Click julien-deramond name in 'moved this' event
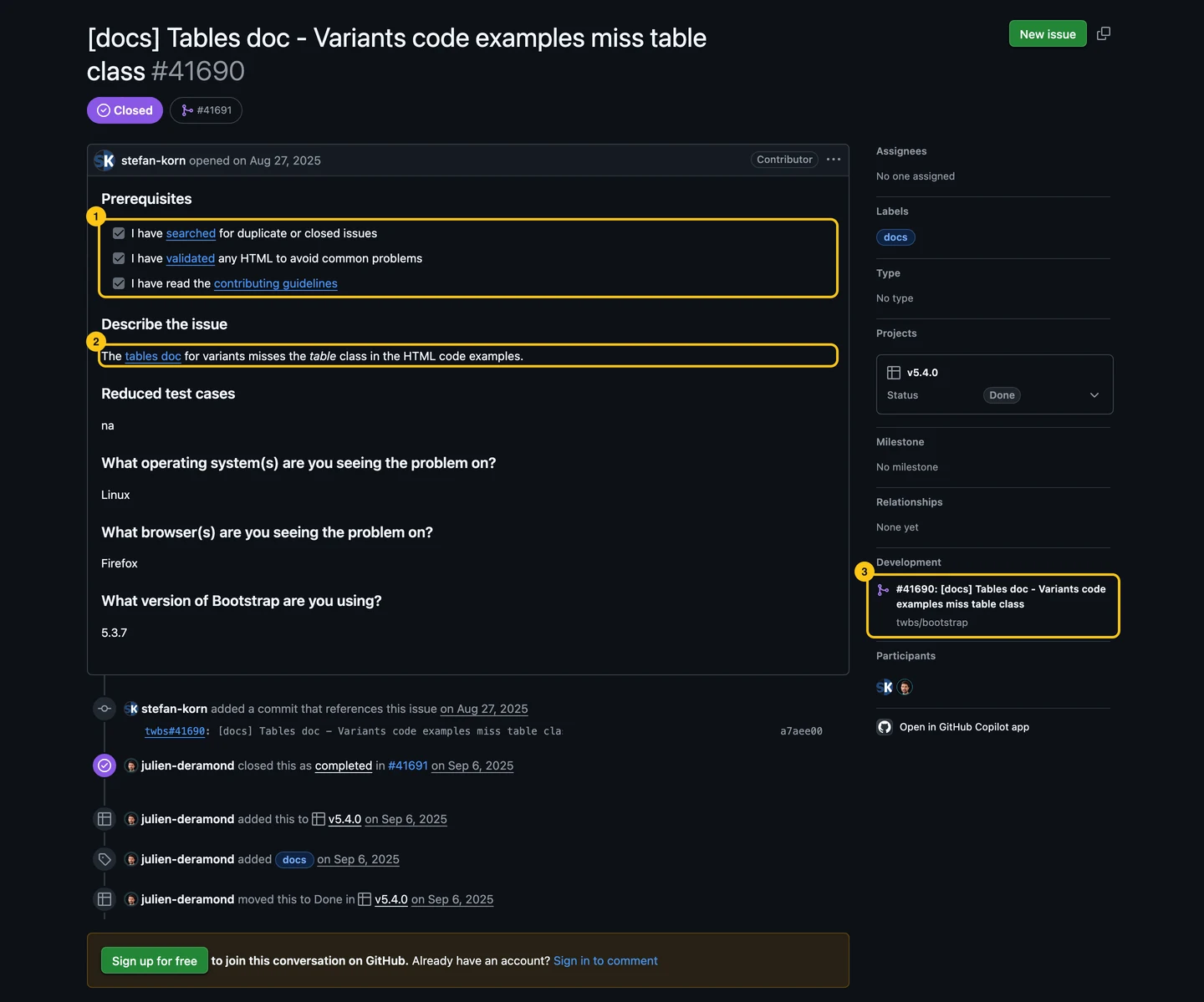The width and height of the screenshot is (1204, 1002). [x=187, y=899]
